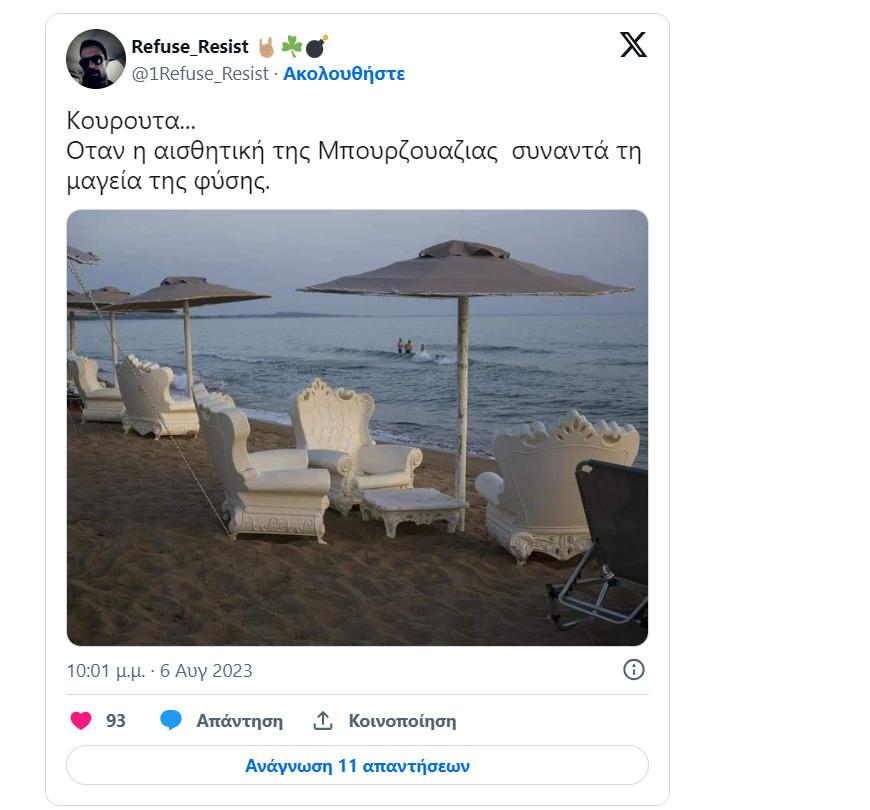Open the Refuse_Resist profile avatar
The height and width of the screenshot is (810, 870).
[96, 59]
